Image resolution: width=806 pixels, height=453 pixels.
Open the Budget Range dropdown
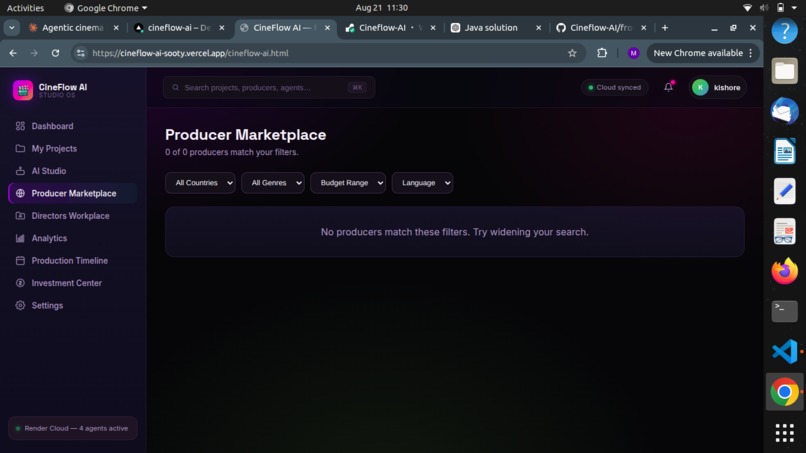click(x=347, y=183)
